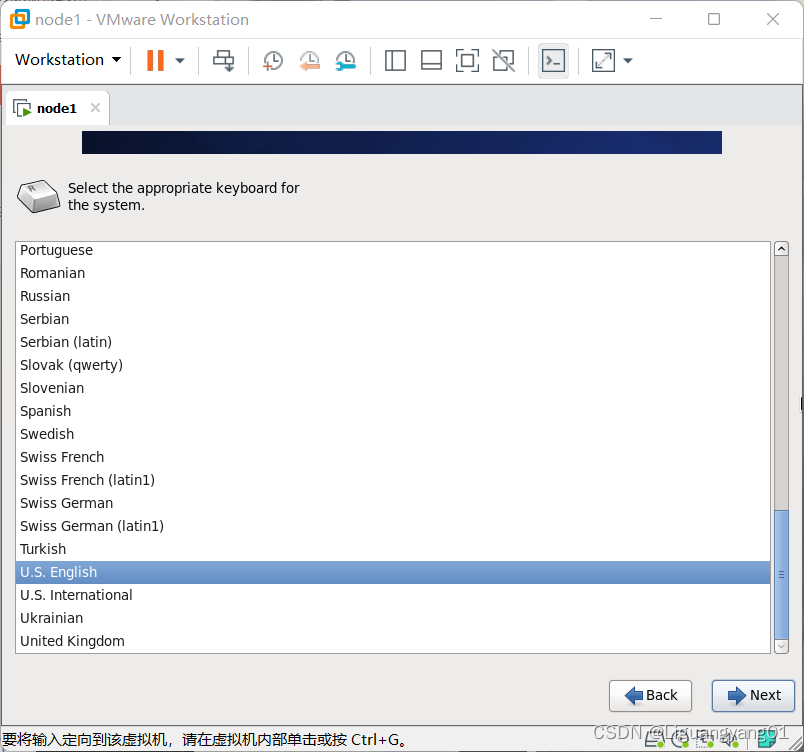
Task: Select Swiss German (latin1) keyboard layout
Action: 393,526
